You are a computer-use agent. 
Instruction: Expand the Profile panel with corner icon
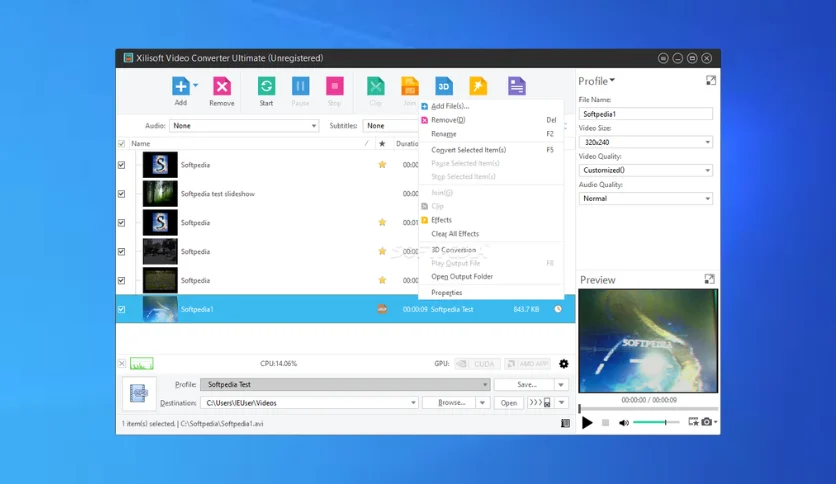(711, 80)
